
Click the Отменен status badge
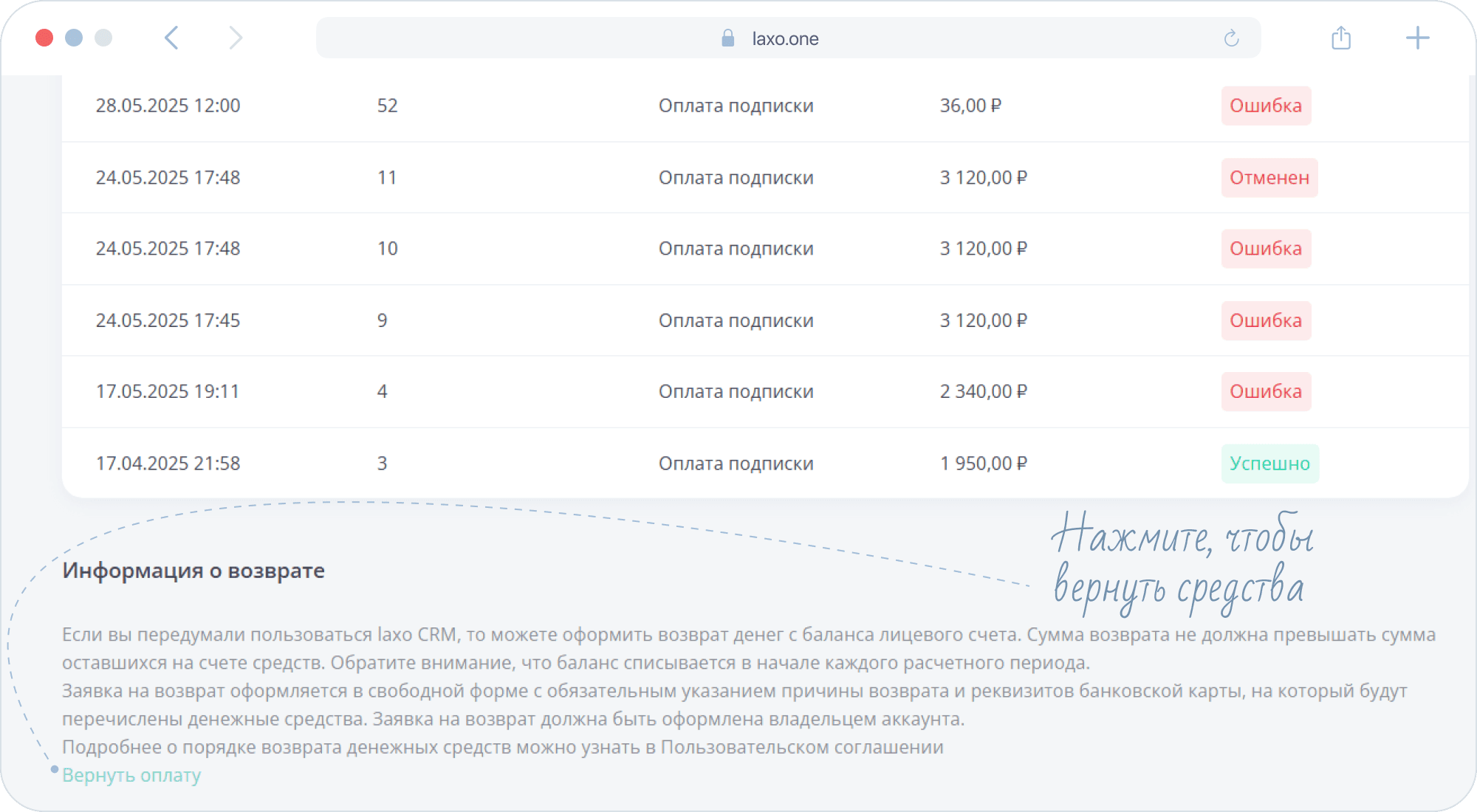pos(1269,178)
